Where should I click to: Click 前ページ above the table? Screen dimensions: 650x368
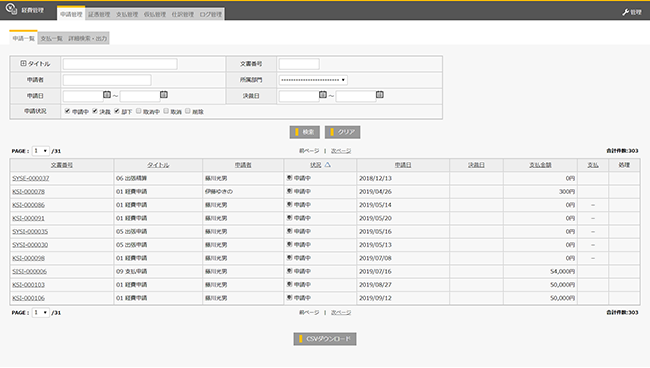[309, 151]
